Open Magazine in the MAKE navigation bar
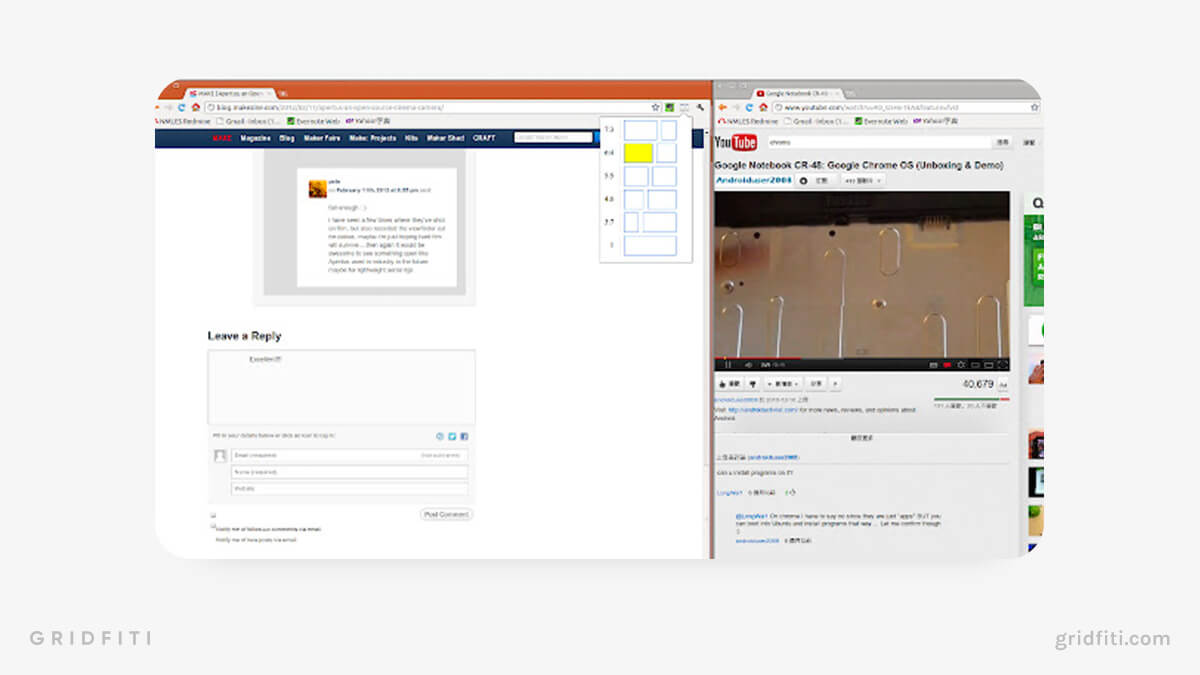Screen dimensions: 1200x675 click(255, 138)
